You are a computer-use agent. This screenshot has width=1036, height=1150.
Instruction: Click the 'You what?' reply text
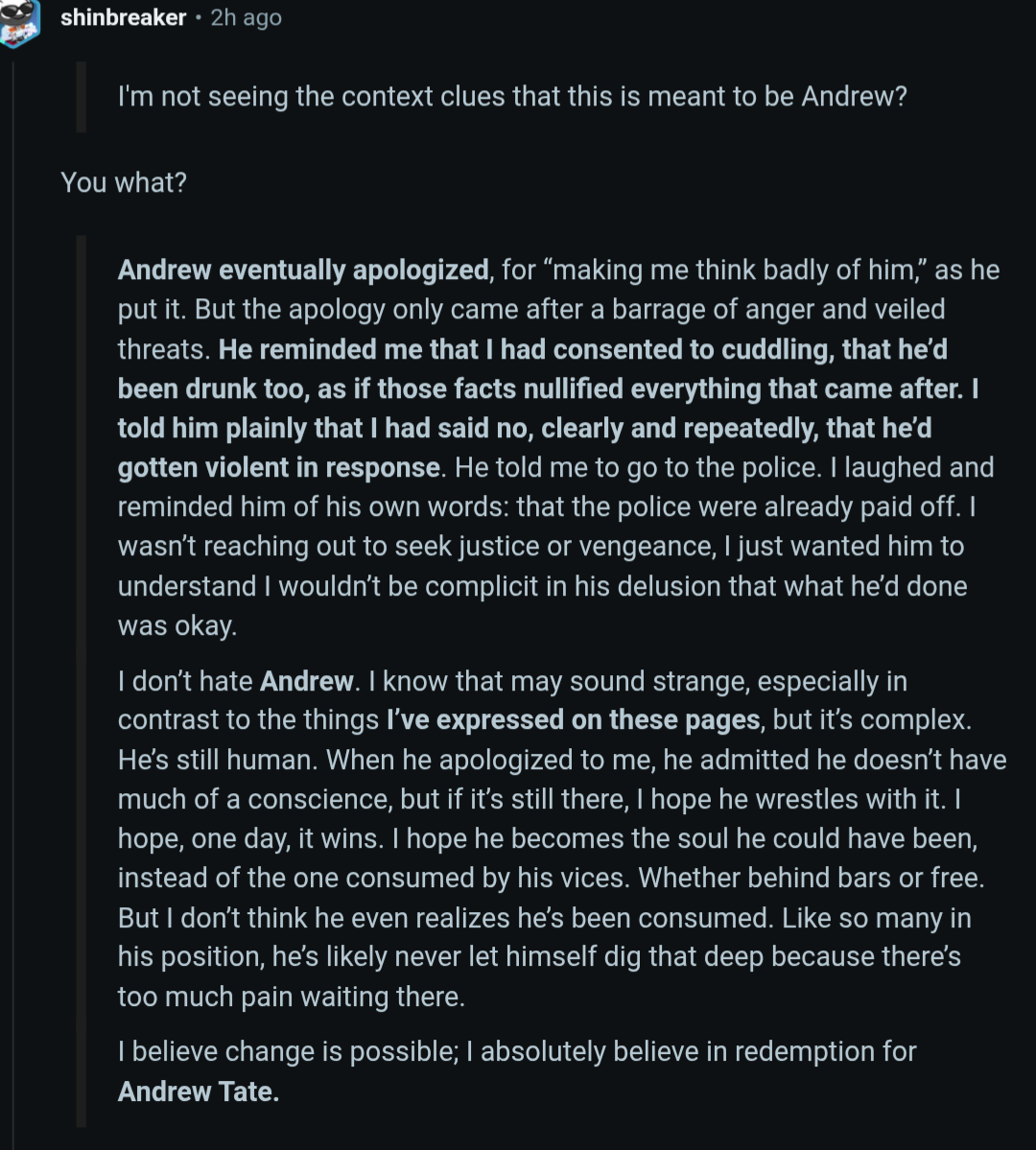click(x=123, y=182)
